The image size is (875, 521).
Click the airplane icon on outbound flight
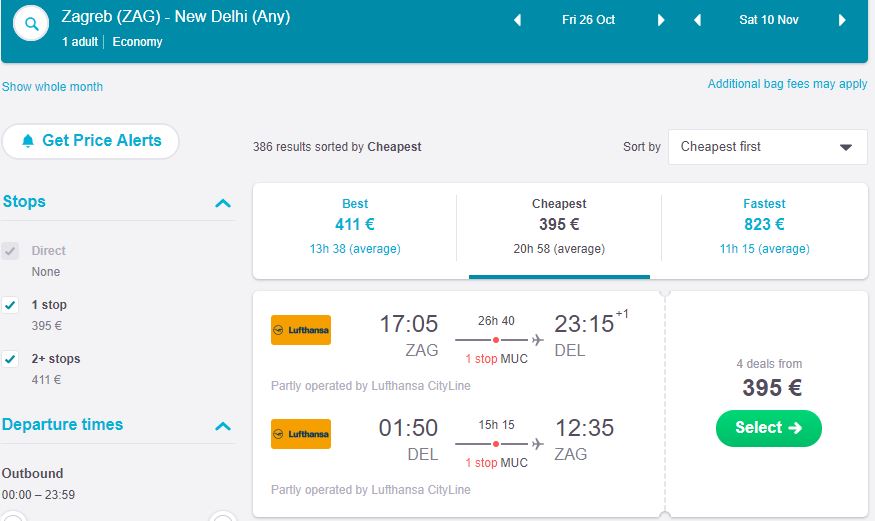click(x=538, y=340)
